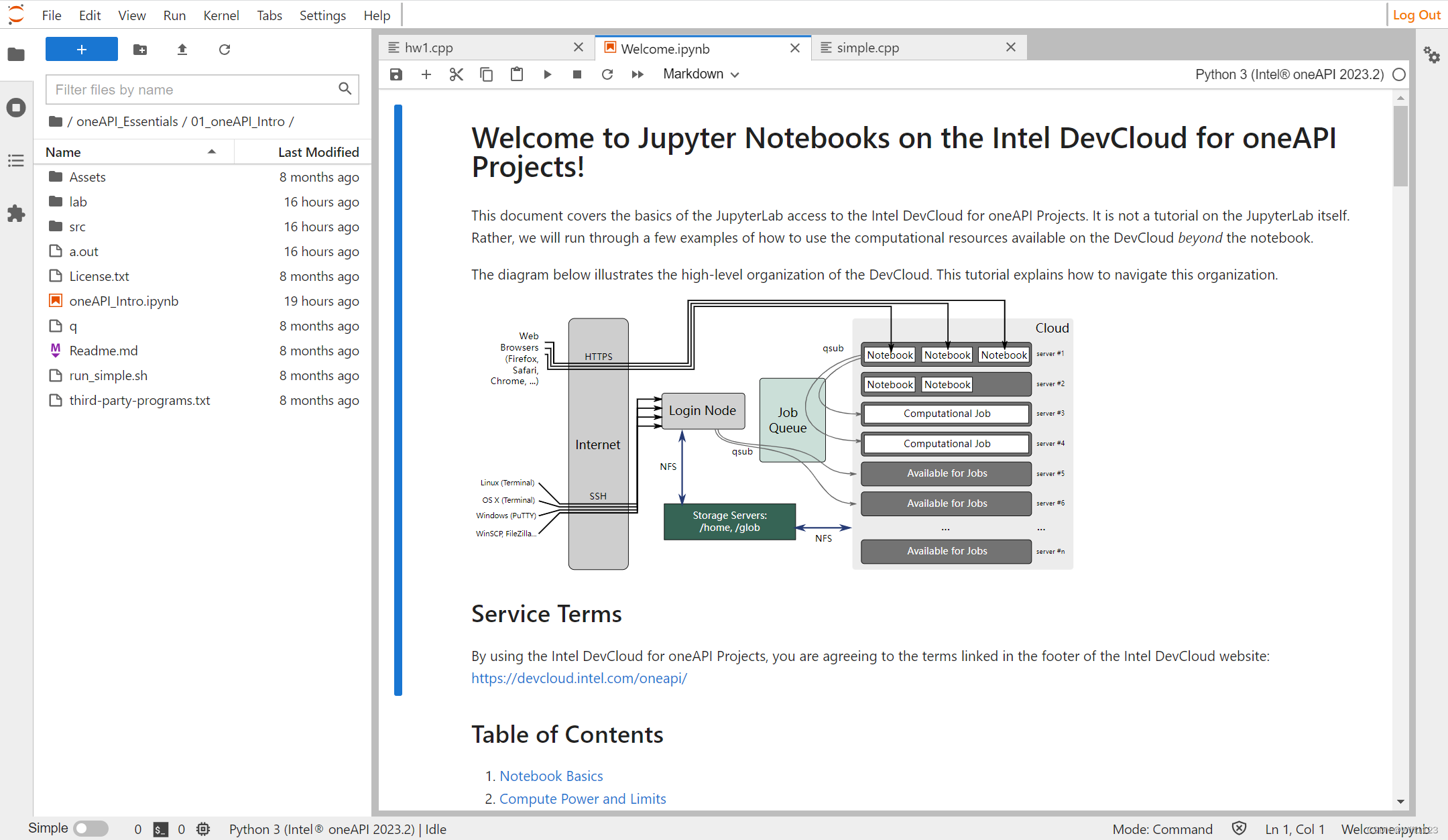The height and width of the screenshot is (840, 1448).
Task: Switch to the simple.cpp tab
Action: (867, 48)
